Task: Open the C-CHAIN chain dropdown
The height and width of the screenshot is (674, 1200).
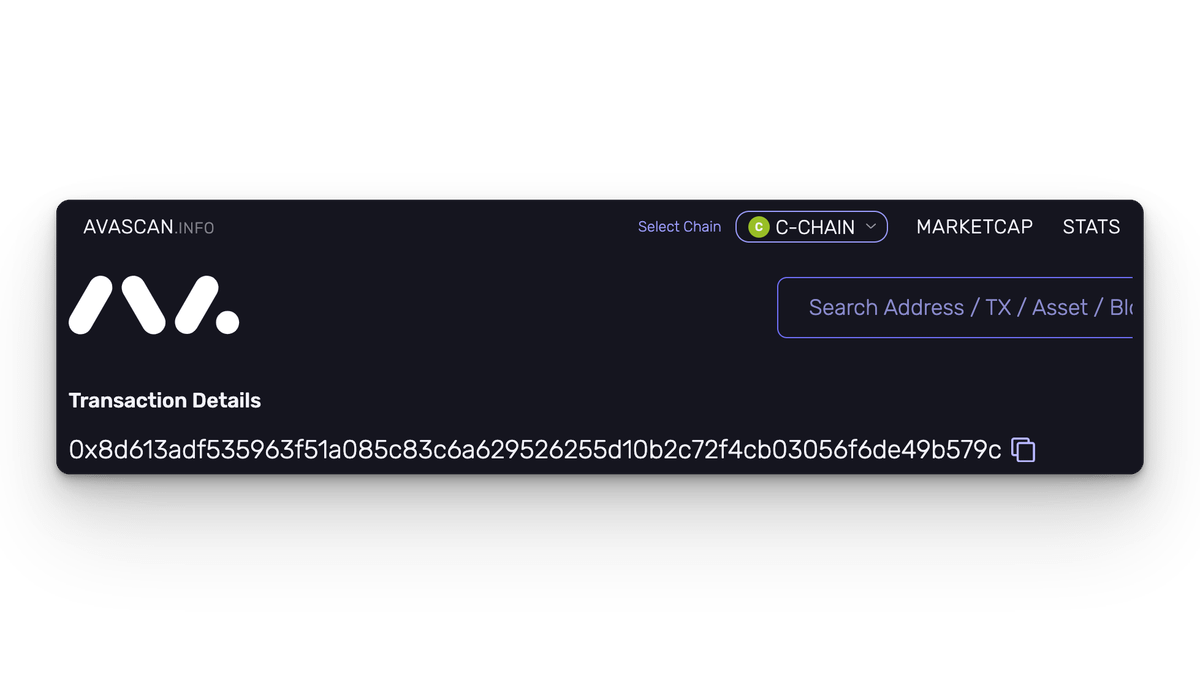Action: click(811, 227)
